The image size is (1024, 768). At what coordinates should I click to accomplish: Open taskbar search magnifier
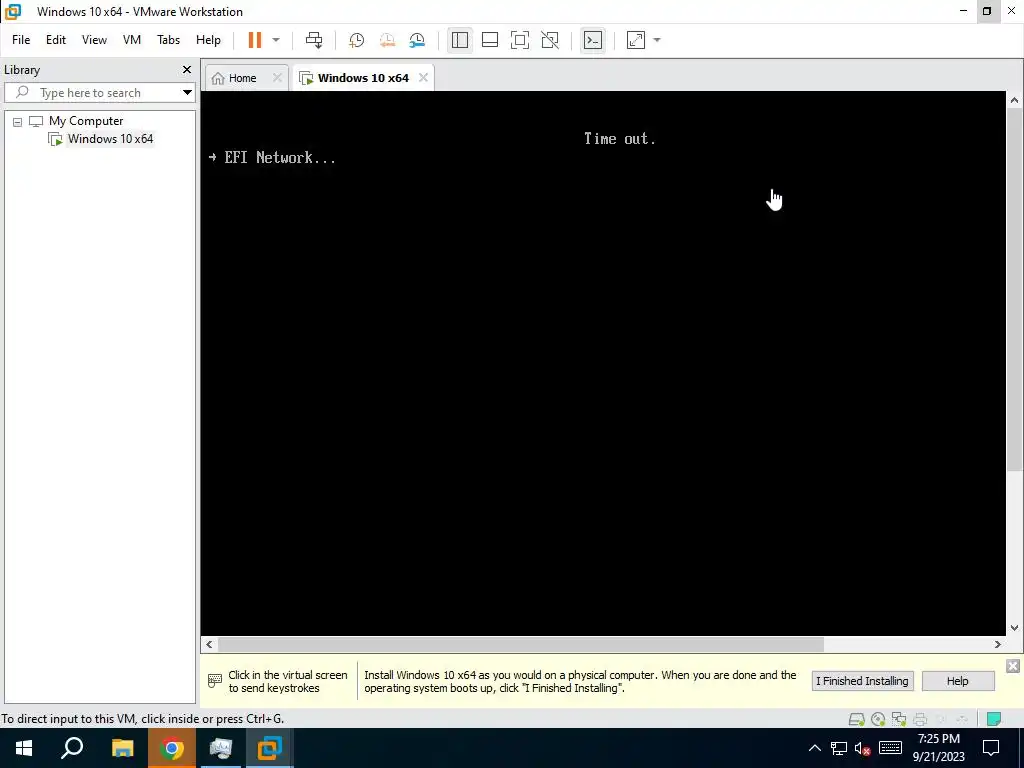pyautogui.click(x=72, y=748)
